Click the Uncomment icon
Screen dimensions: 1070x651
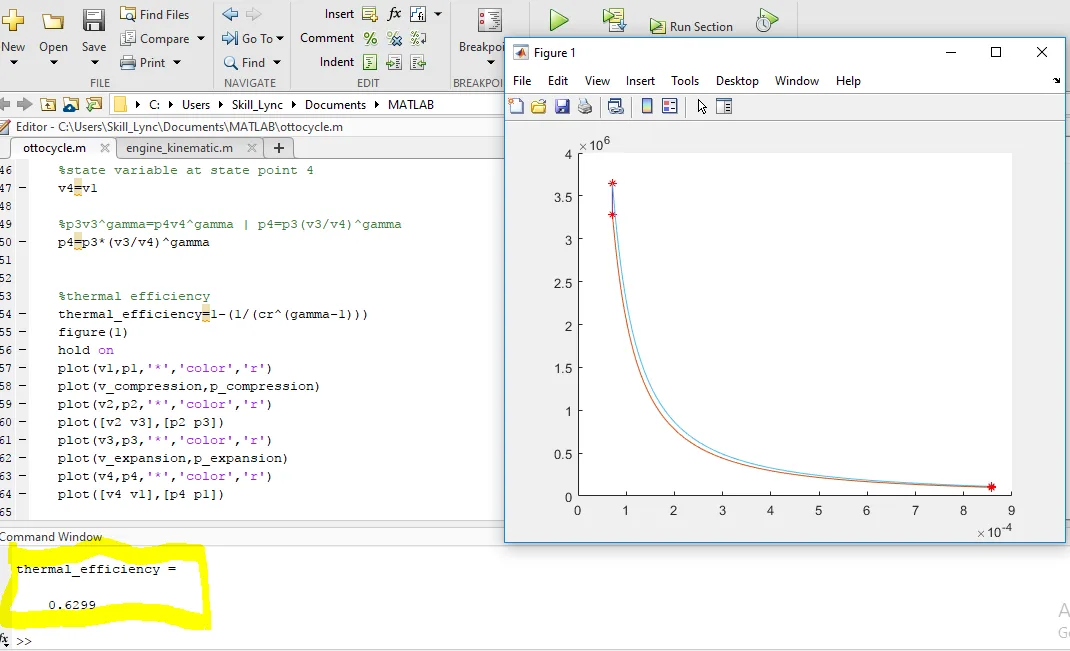pos(394,39)
